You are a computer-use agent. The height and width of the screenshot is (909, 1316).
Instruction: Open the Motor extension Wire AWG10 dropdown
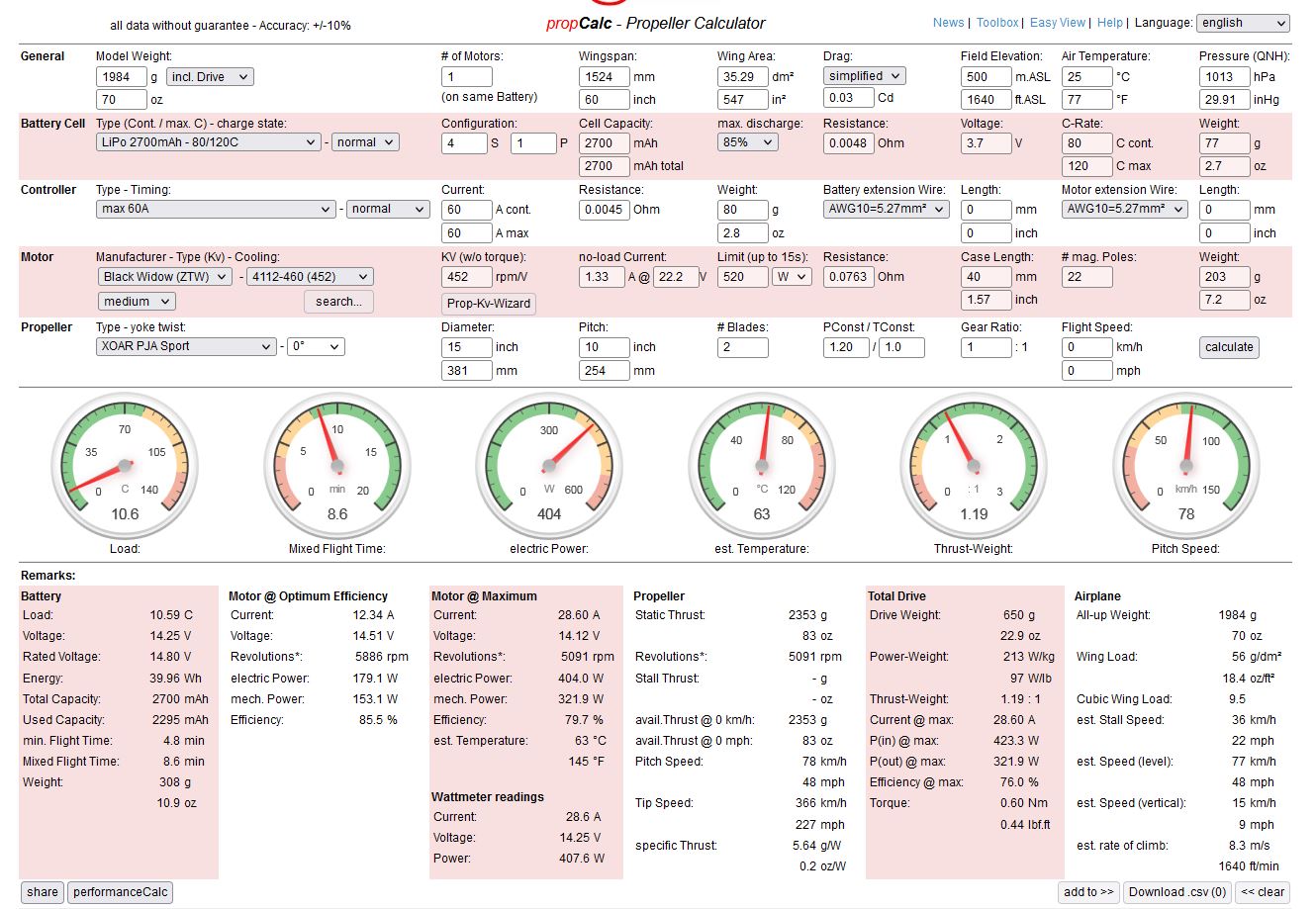[x=1124, y=209]
